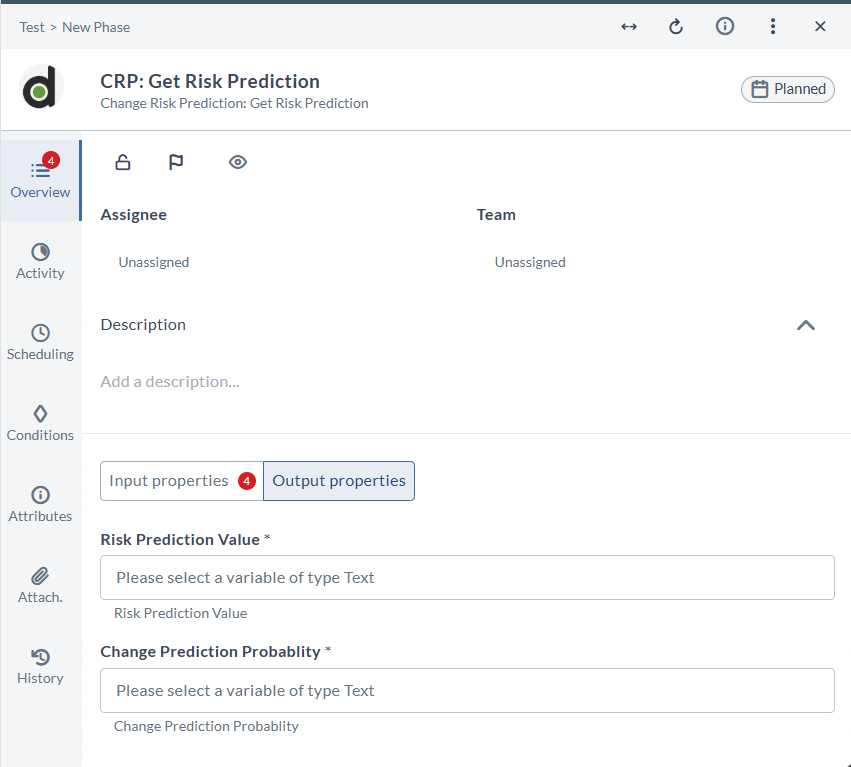Click the circular 'd' app logo
This screenshot has height=767, width=851.
41,88
